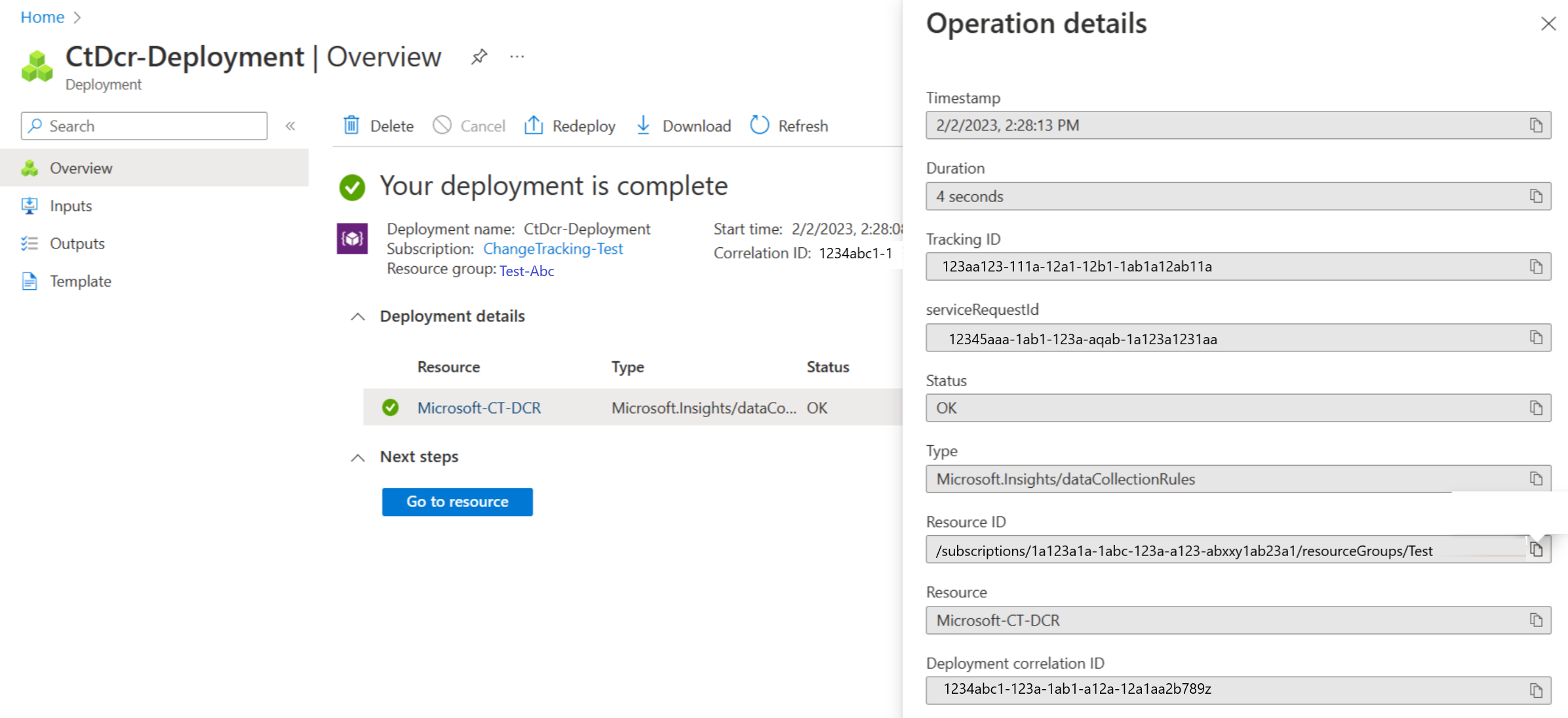
Task: Click the Download deployment icon
Action: click(644, 125)
